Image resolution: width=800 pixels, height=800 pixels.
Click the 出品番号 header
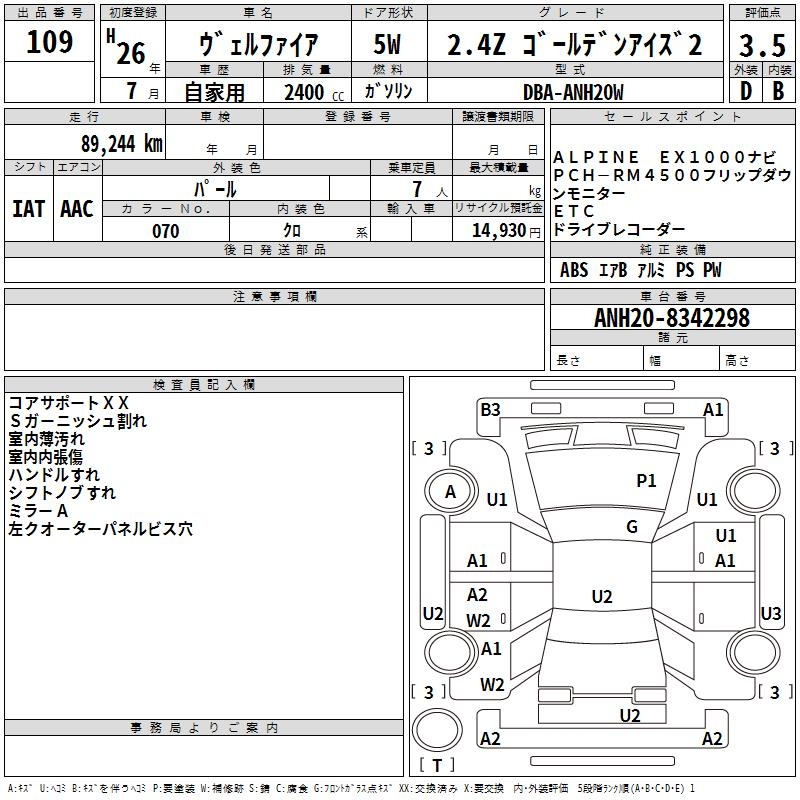(49, 13)
